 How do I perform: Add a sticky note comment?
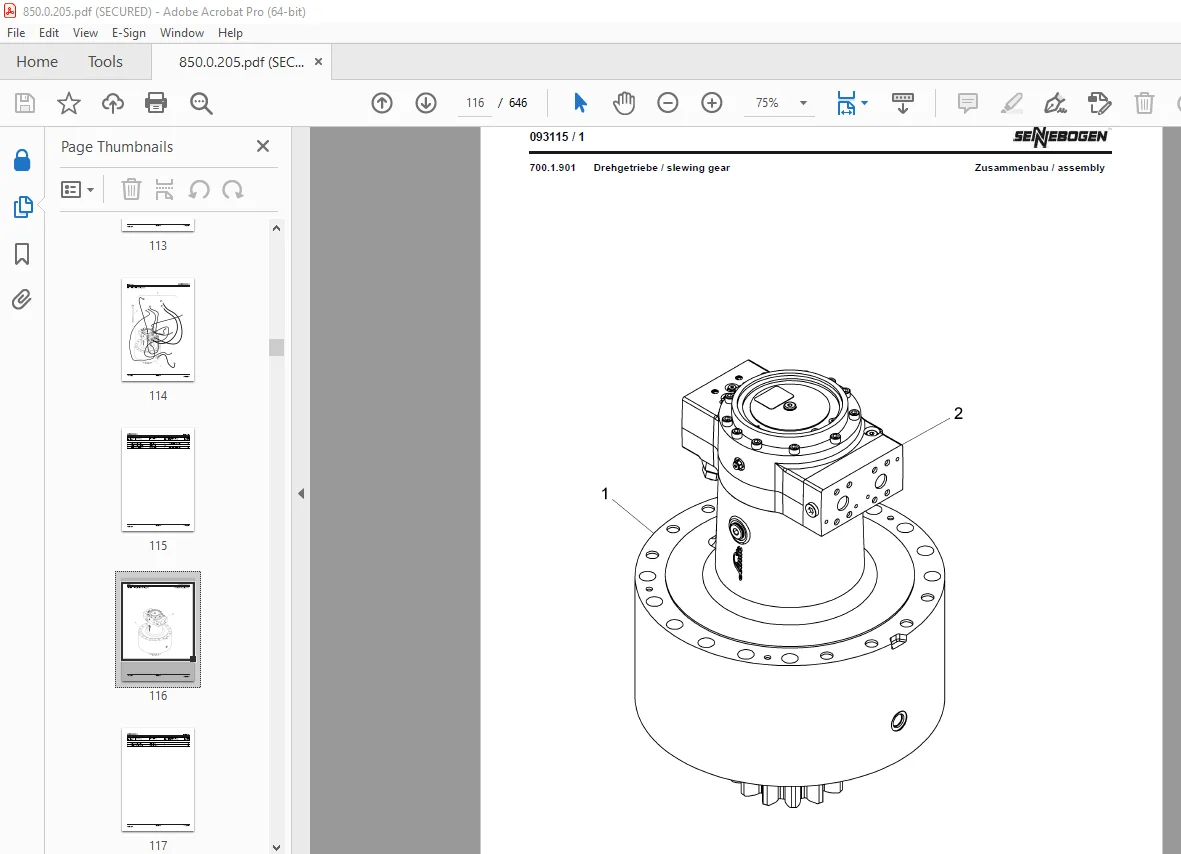pyautogui.click(x=967, y=103)
